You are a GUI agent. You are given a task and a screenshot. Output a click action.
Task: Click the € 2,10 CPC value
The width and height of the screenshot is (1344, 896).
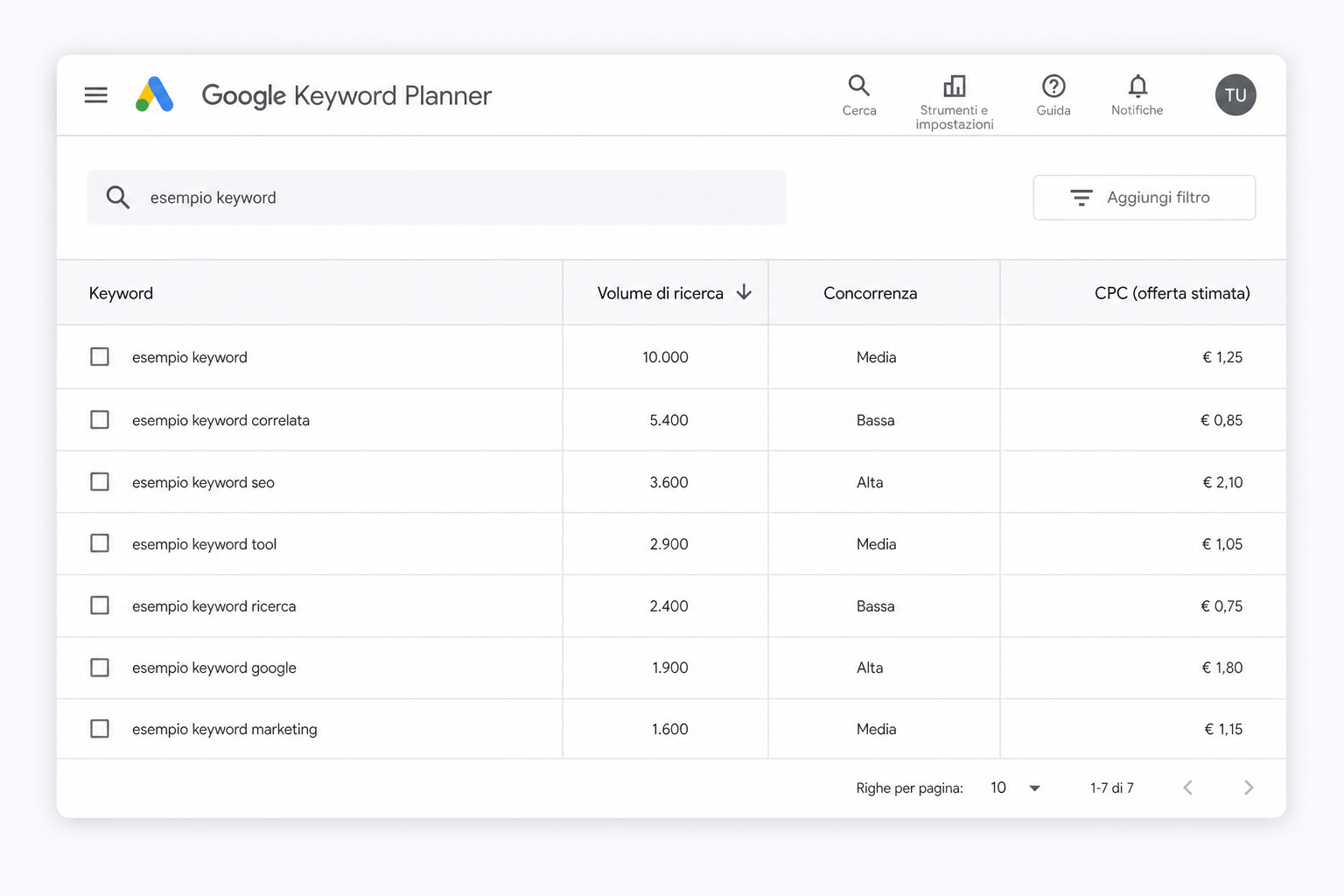[x=1222, y=482]
